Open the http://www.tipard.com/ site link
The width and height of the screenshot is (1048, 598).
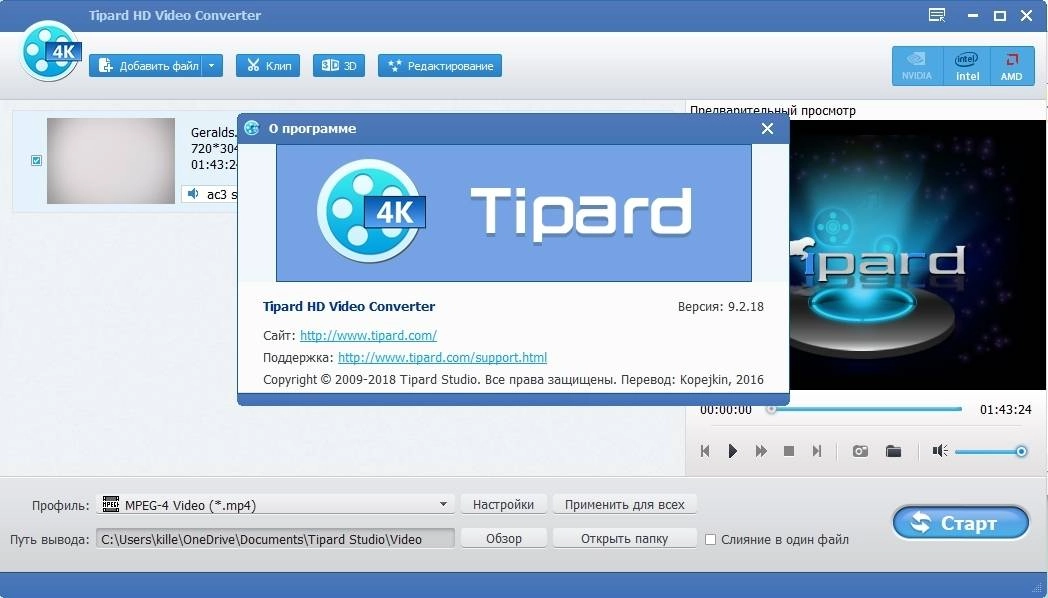[x=368, y=335]
